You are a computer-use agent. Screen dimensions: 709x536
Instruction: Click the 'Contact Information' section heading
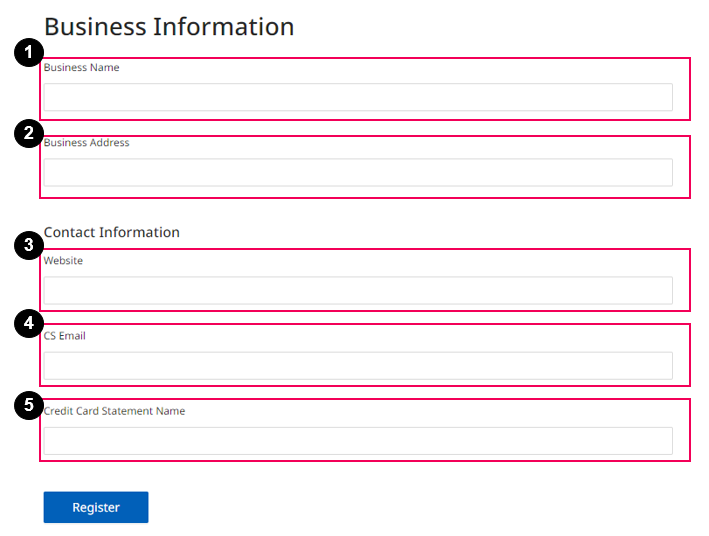click(112, 232)
